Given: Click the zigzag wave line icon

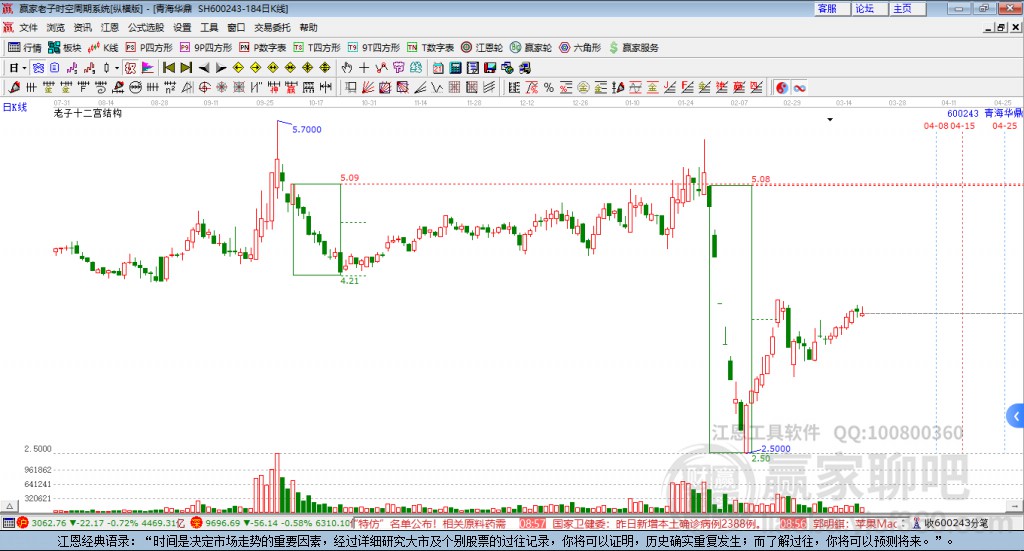Looking at the screenshot, I should [437, 87].
